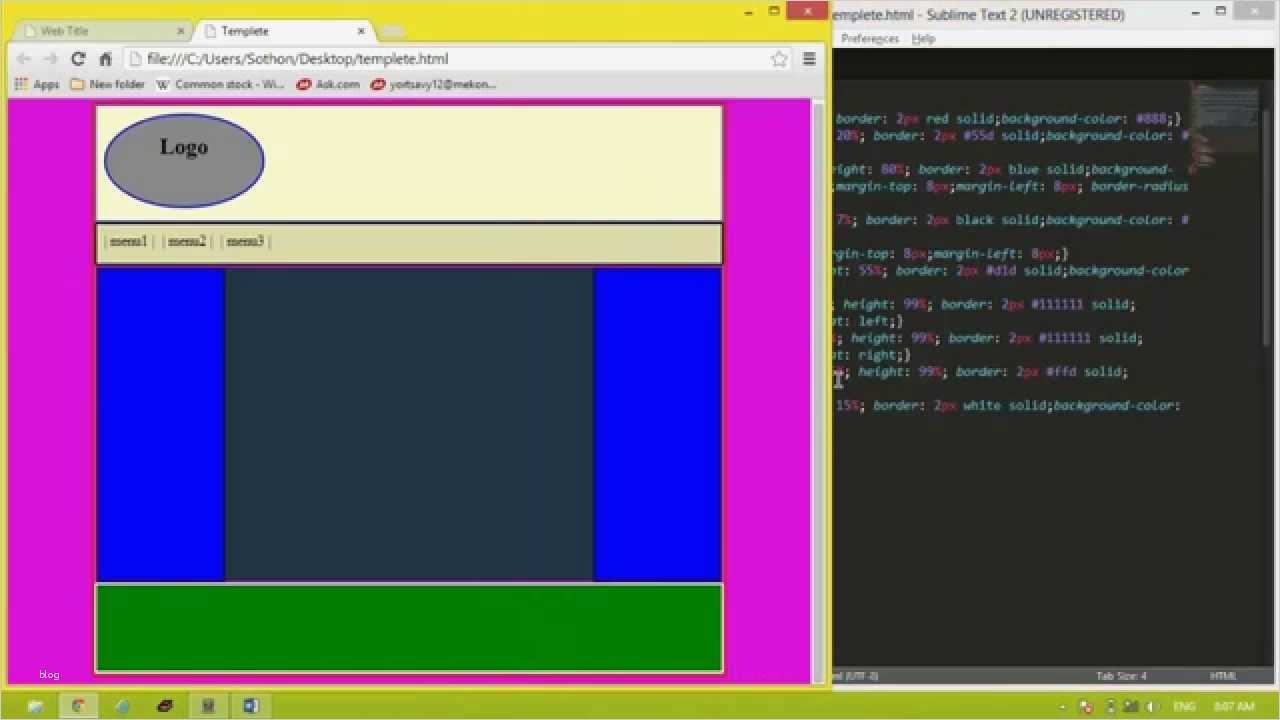Open the Apps shortcut in bookmarks bar

[x=37, y=85]
